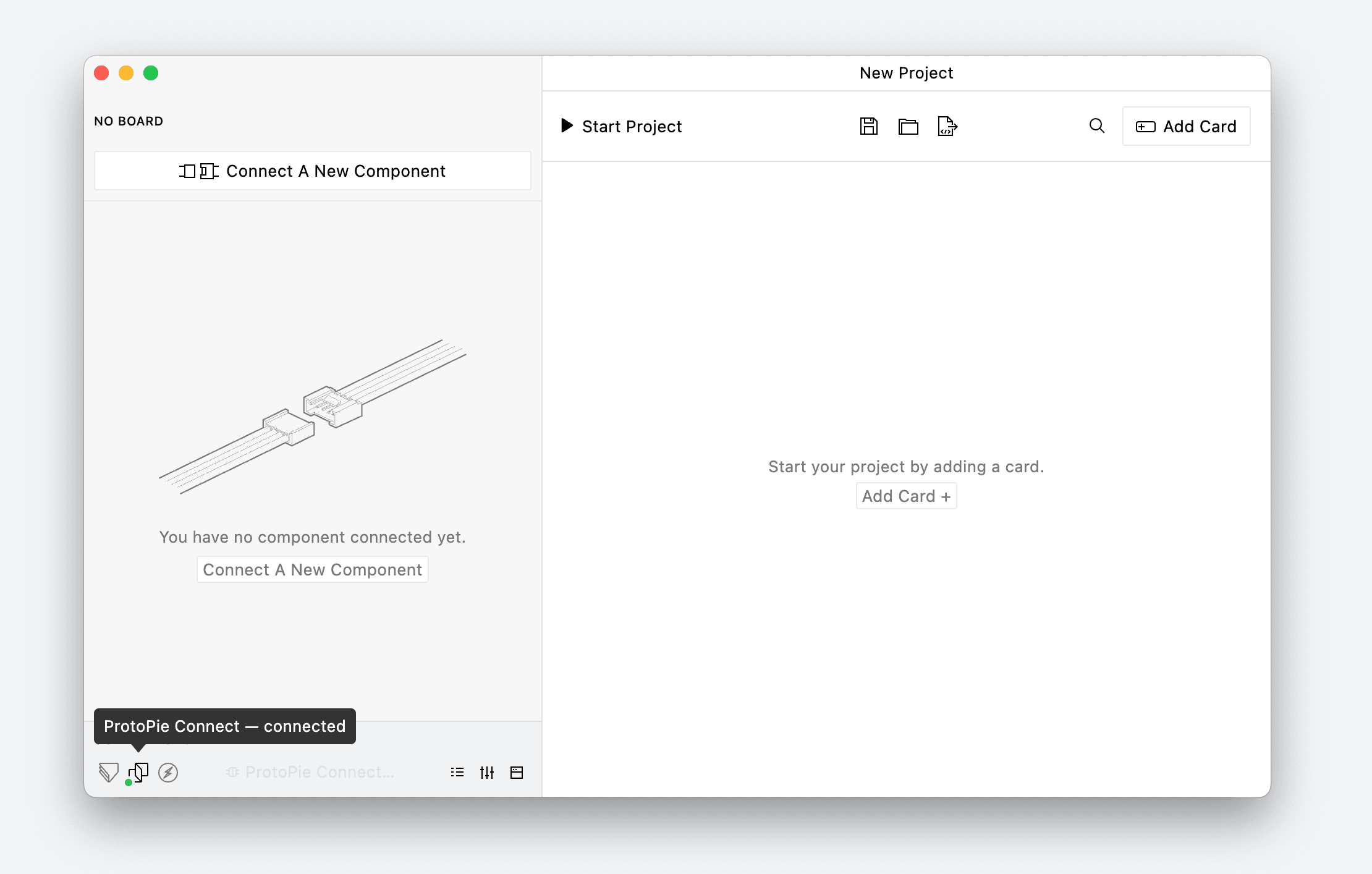Screen dimensions: 1372x874
Task: Click the plug icon beside ProtoPie Connect text
Action: [232, 771]
